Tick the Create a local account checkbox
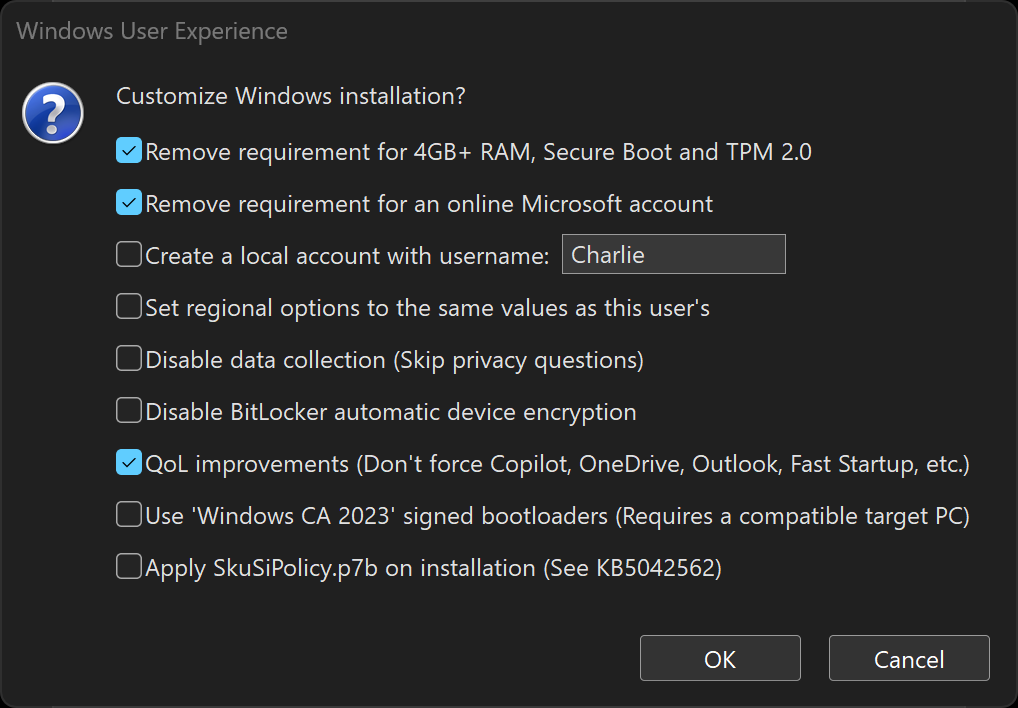1018x708 pixels. (129, 255)
